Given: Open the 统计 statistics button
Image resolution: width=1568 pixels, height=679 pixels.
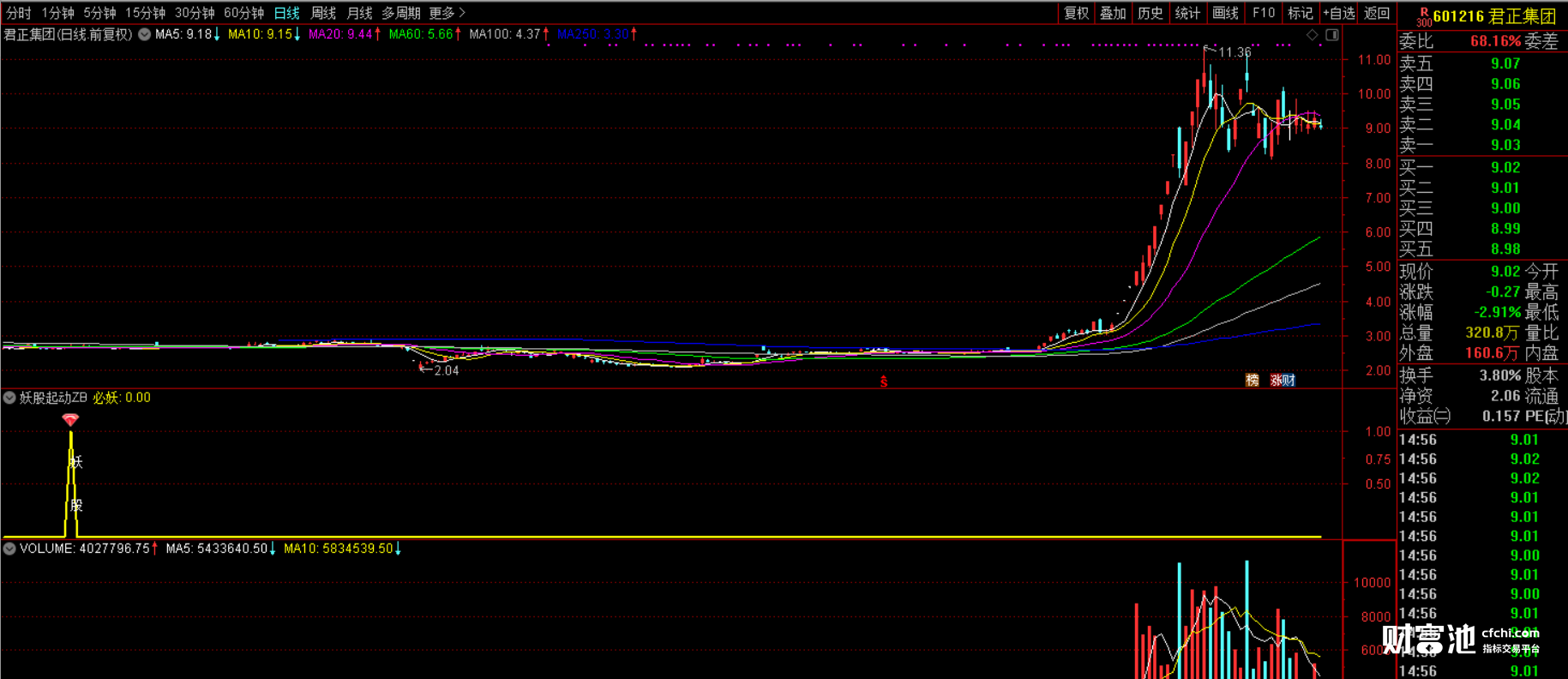Looking at the screenshot, I should (x=1187, y=13).
